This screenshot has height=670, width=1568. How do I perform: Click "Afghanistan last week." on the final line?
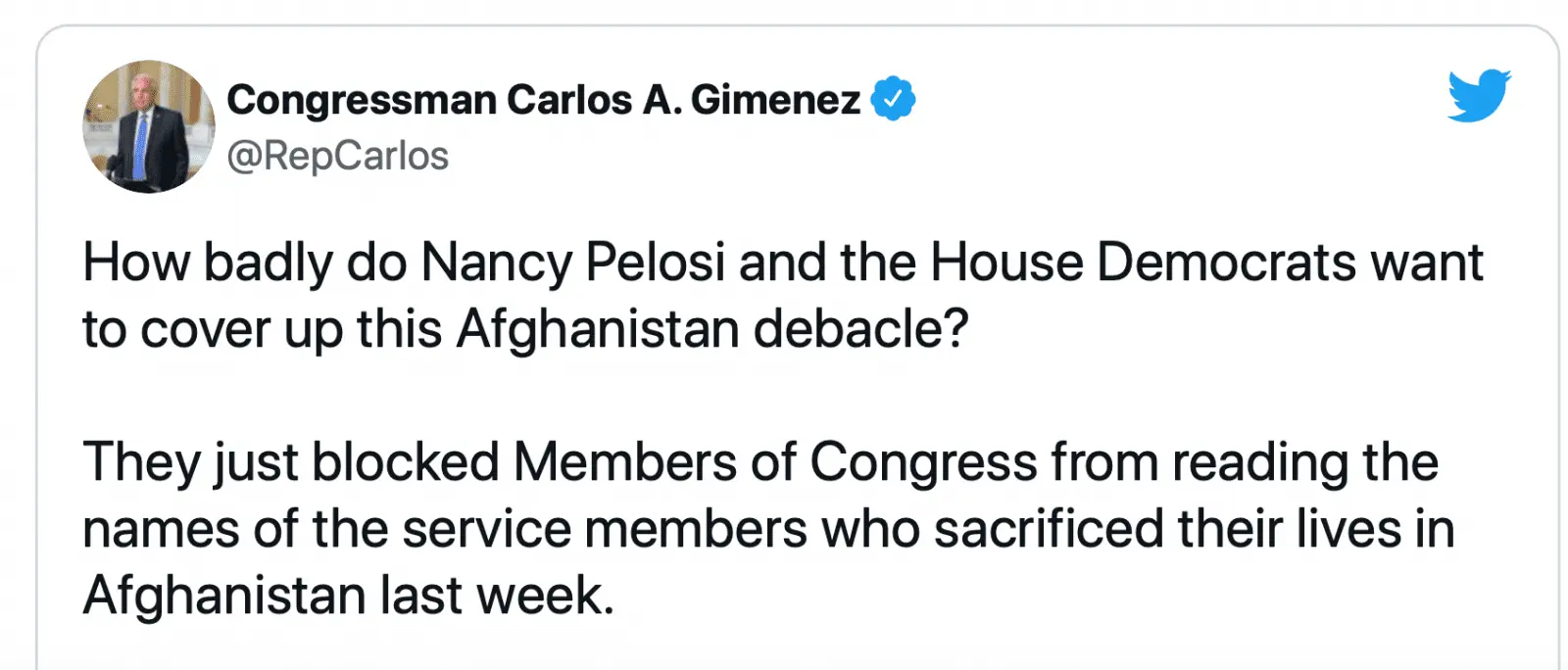348,596
